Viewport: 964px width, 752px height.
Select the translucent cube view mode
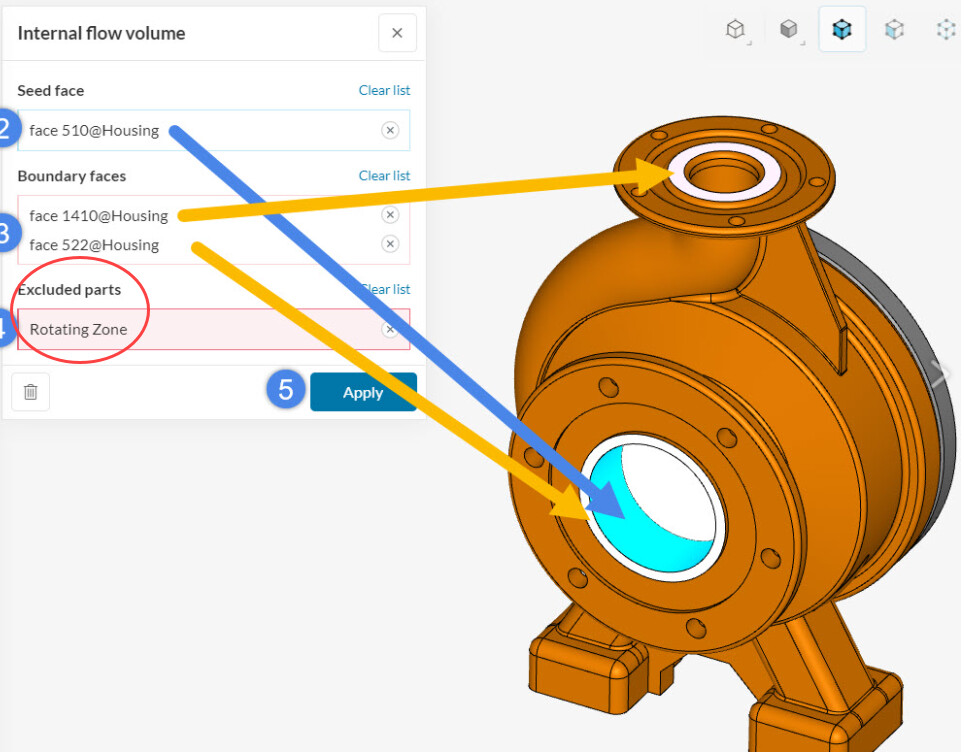point(894,30)
